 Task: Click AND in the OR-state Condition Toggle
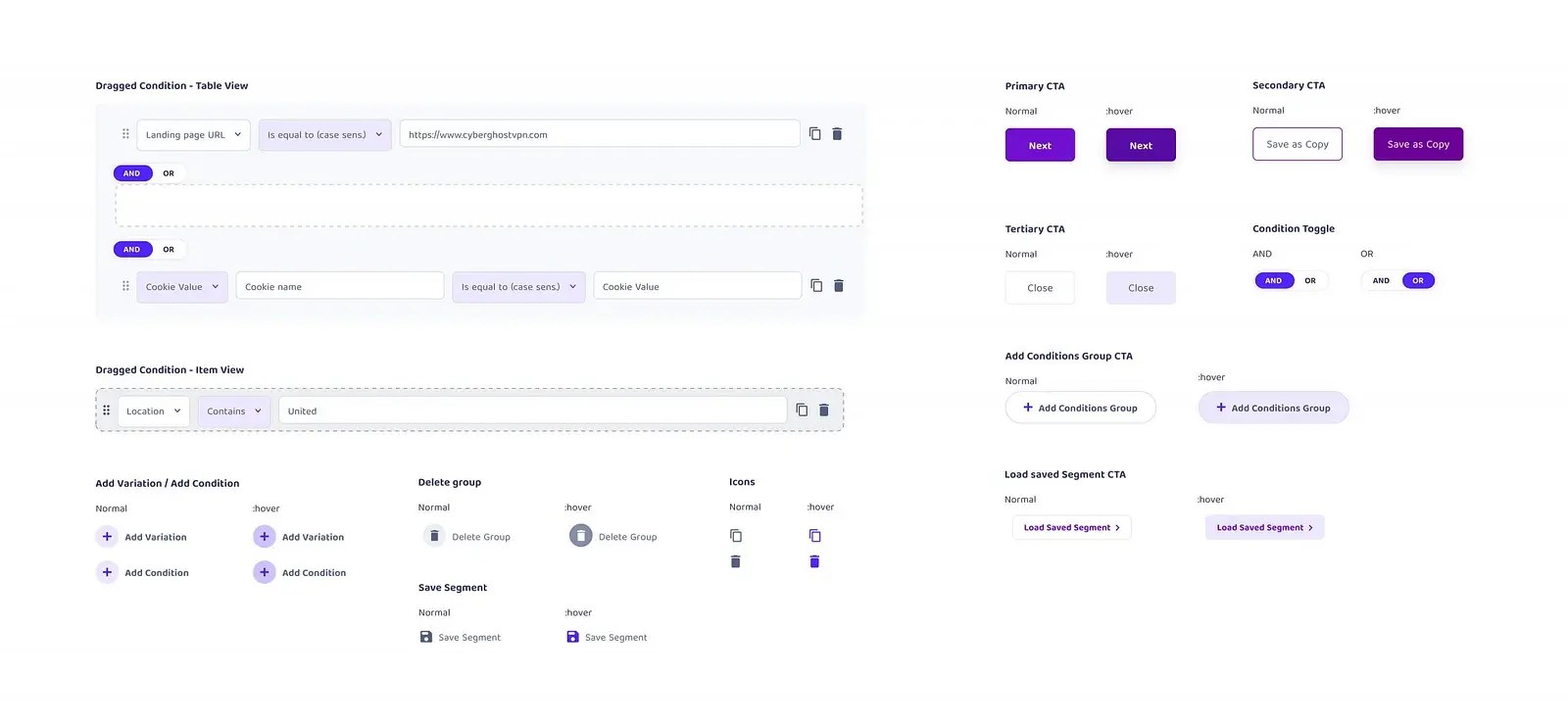(x=1381, y=280)
